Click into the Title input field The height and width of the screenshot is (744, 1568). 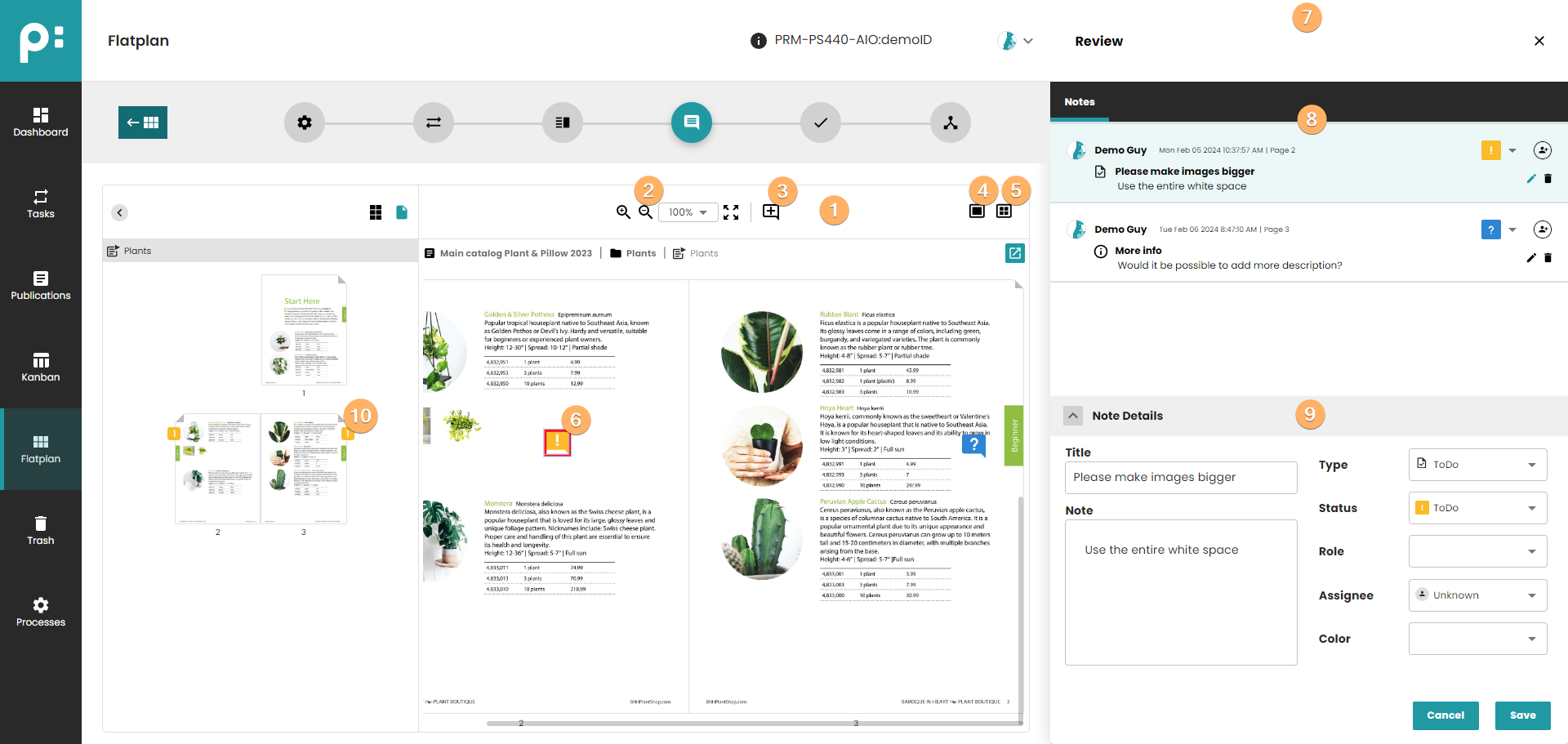pyautogui.click(x=1180, y=478)
